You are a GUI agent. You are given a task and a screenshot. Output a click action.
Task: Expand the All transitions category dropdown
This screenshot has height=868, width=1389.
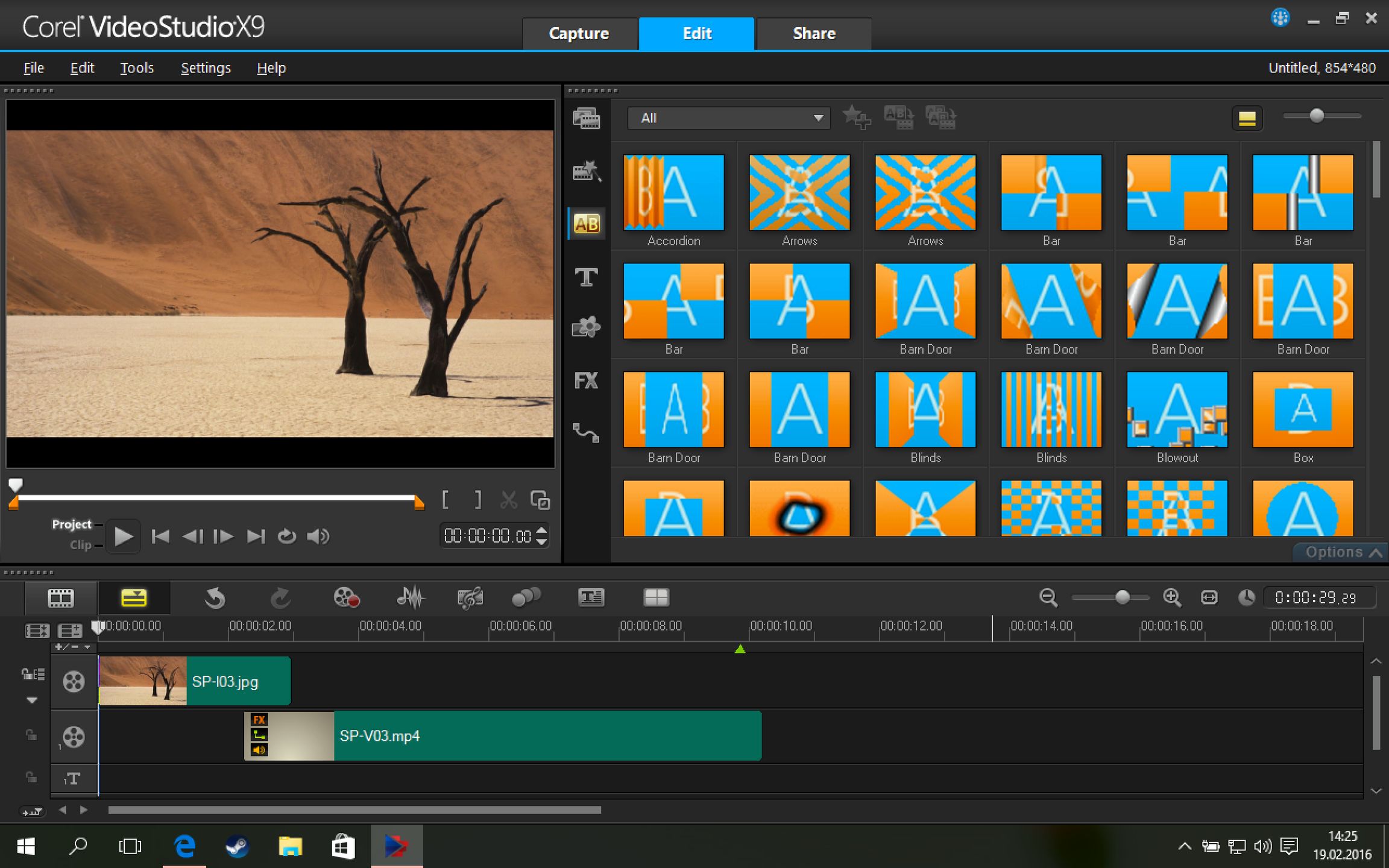817,118
